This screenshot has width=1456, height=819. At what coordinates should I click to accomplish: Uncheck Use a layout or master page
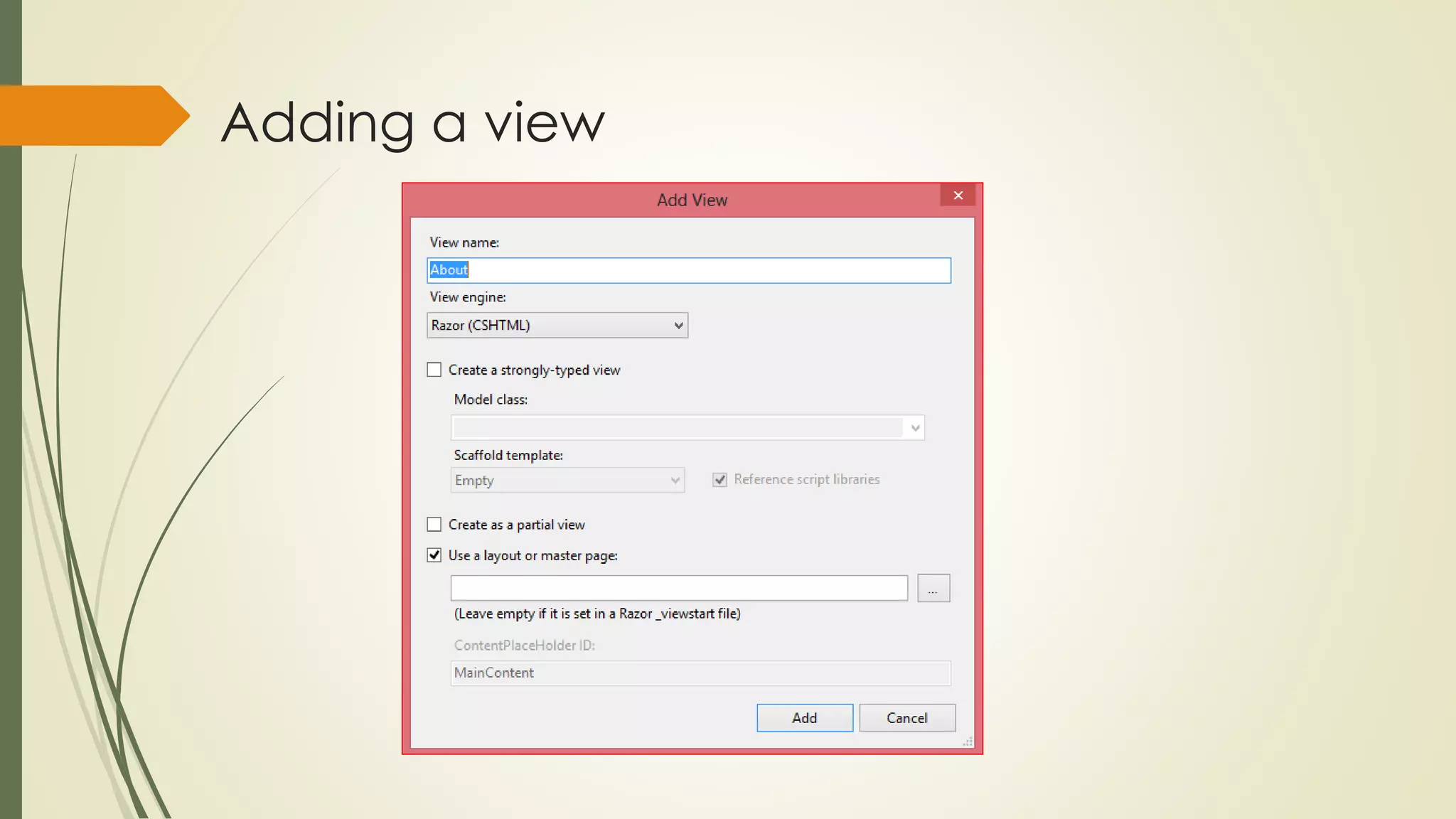(x=434, y=555)
